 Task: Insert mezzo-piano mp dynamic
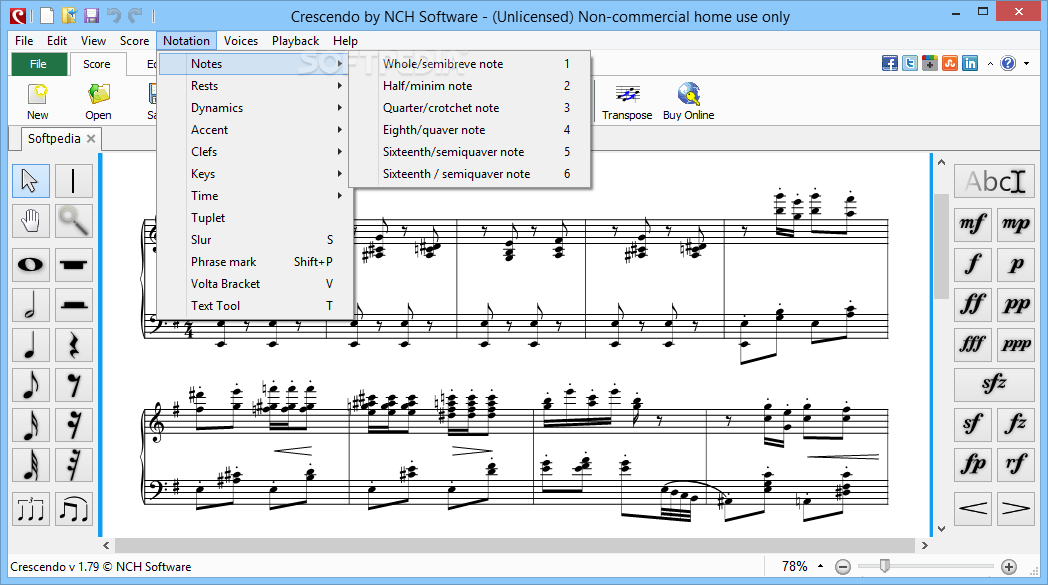[1016, 224]
